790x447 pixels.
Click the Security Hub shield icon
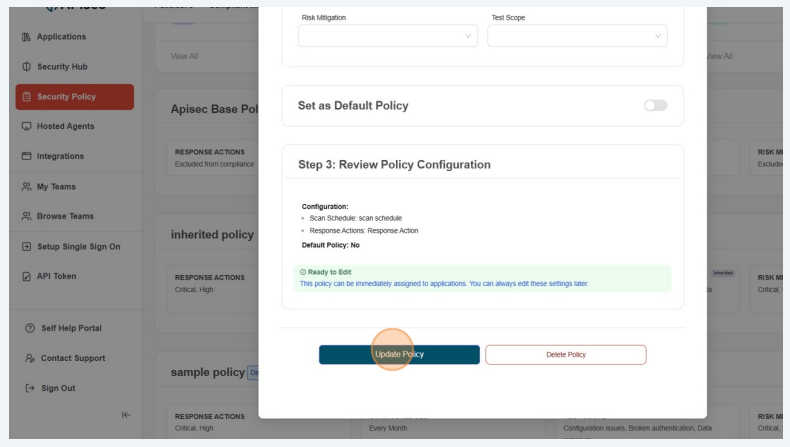26,67
